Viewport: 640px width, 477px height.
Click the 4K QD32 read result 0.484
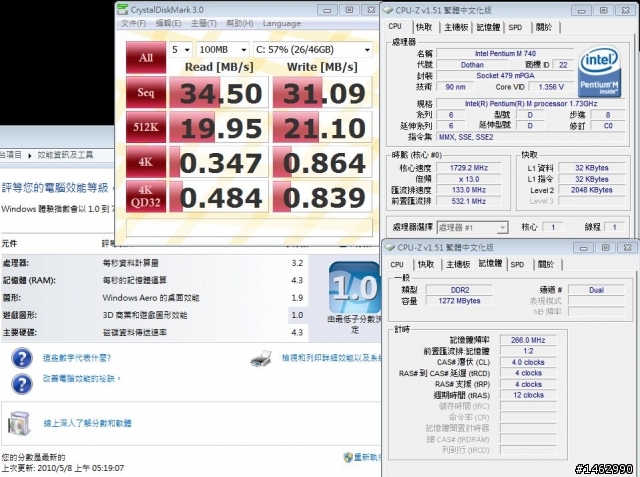pyautogui.click(x=219, y=197)
